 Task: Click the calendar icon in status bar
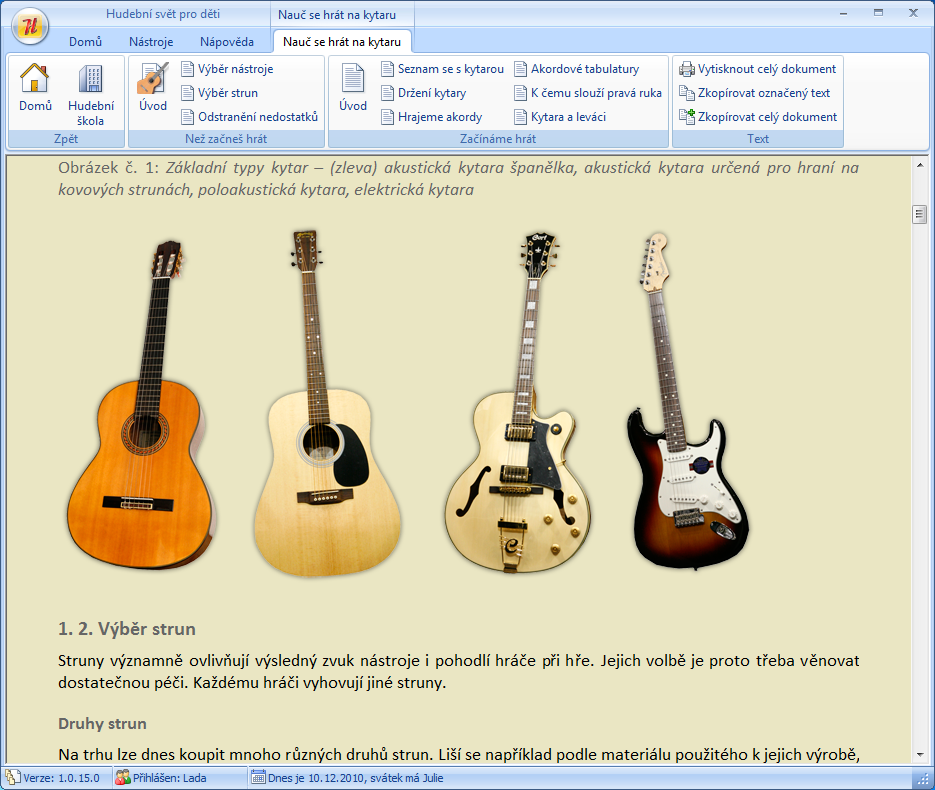click(258, 777)
